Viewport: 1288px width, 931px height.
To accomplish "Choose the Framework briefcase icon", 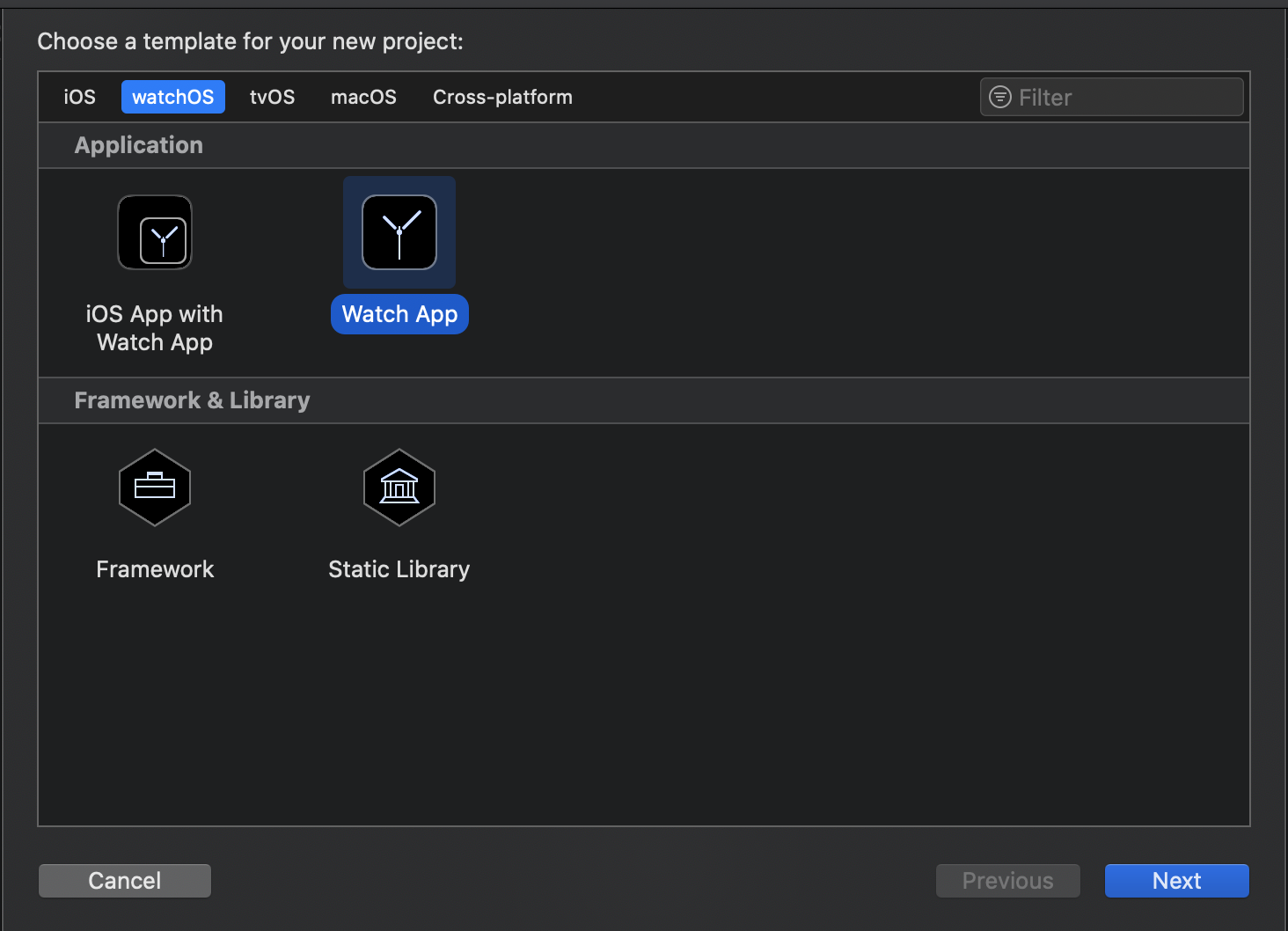I will pos(155,487).
